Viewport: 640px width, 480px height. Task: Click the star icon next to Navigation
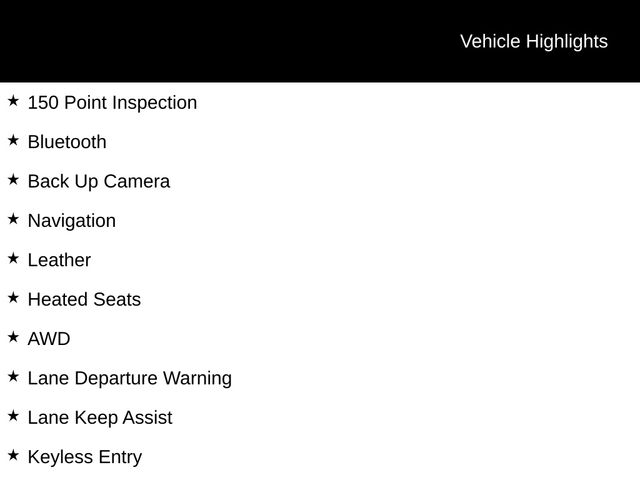tap(13, 219)
